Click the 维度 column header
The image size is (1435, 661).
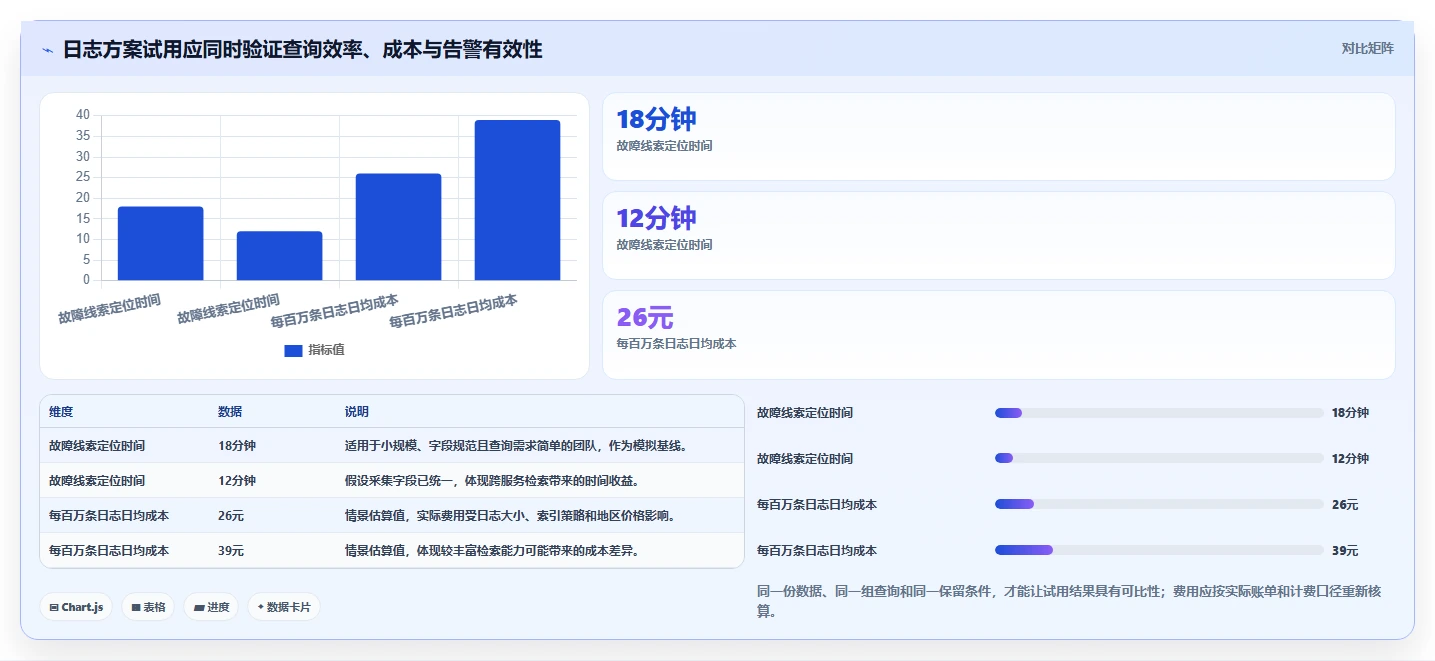pyautogui.click(x=61, y=412)
